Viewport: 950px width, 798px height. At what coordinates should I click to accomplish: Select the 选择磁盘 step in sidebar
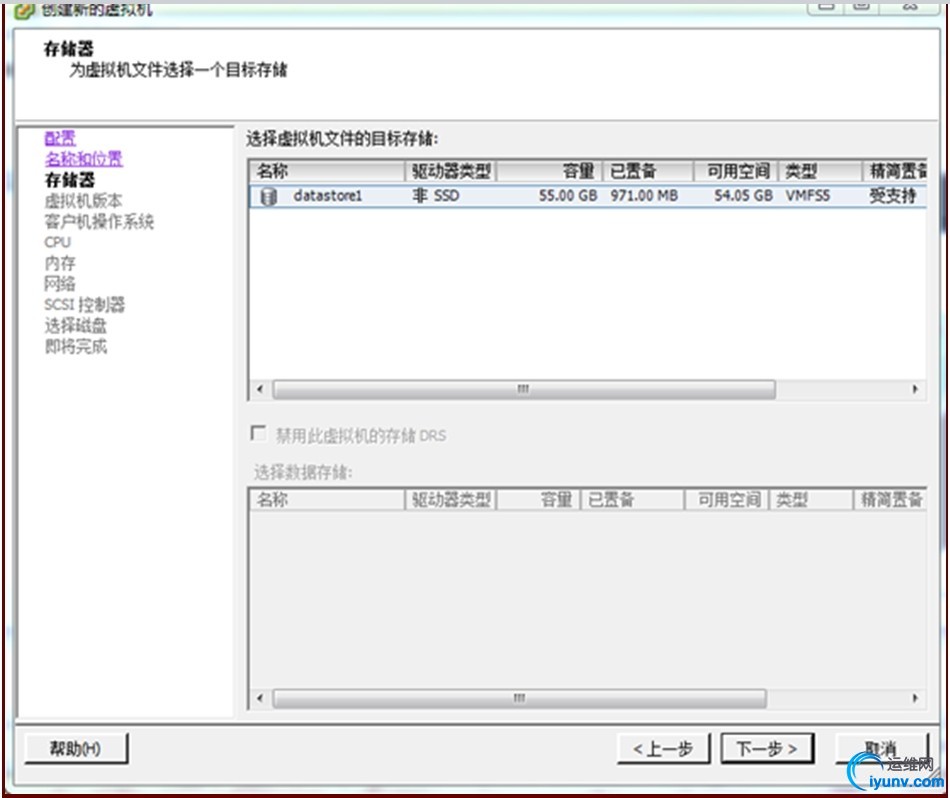click(x=76, y=325)
